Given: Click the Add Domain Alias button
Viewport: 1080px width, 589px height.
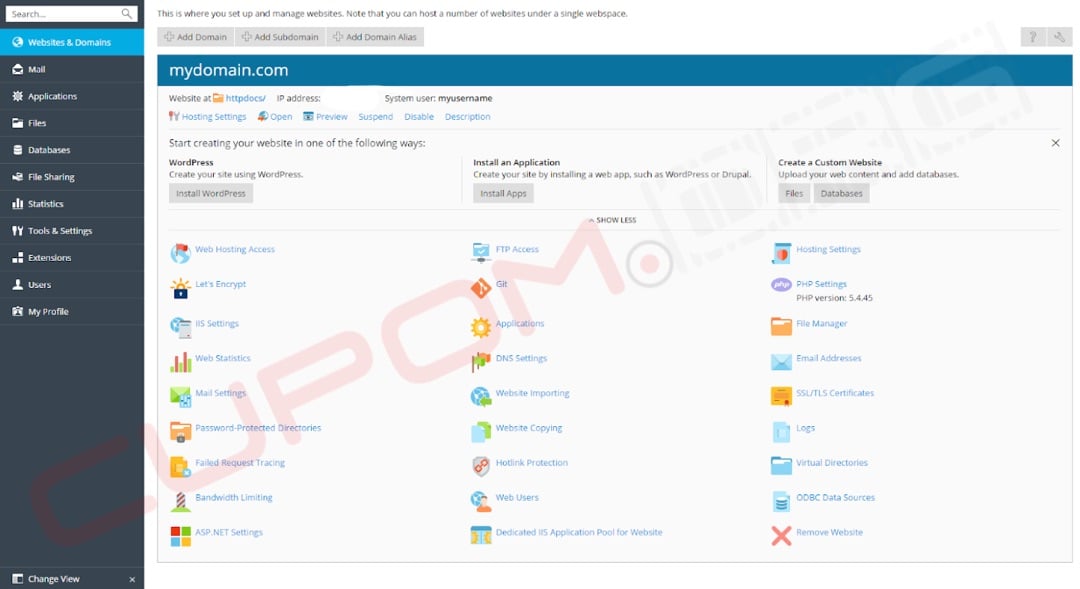Looking at the screenshot, I should tap(375, 37).
